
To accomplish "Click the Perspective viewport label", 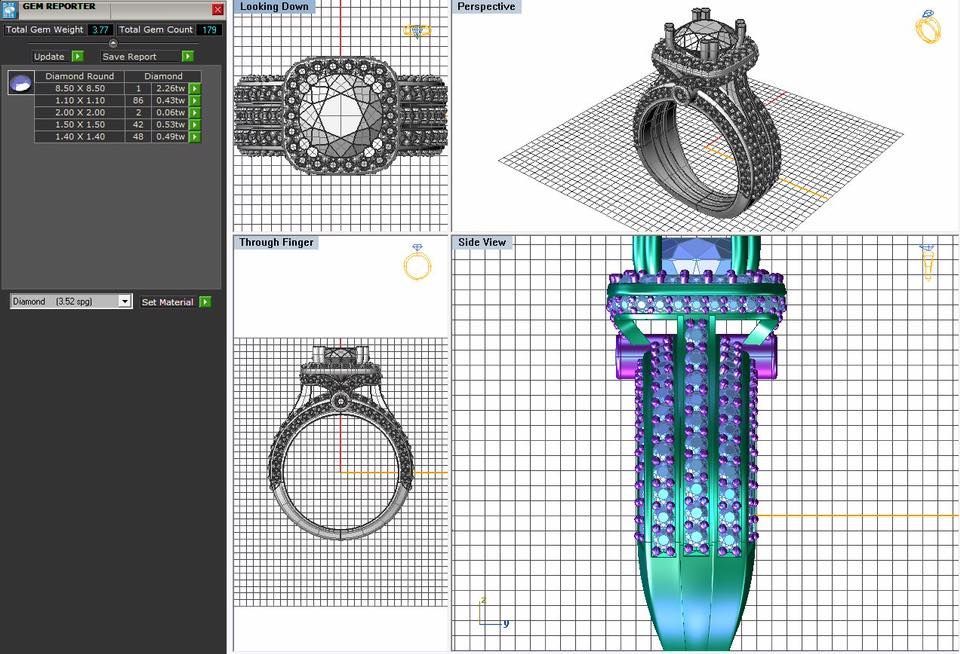I will [x=486, y=6].
